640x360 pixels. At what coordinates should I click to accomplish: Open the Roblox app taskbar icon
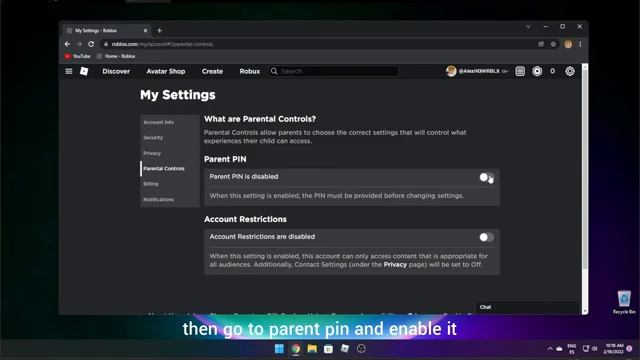click(x=344, y=349)
